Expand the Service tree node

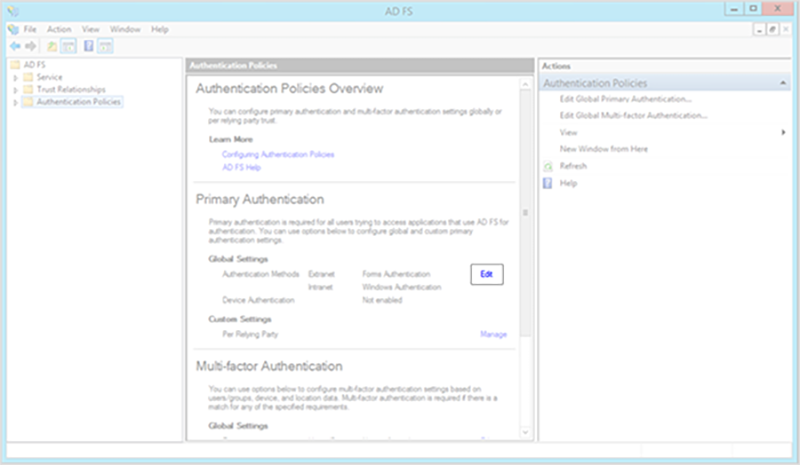[15, 78]
